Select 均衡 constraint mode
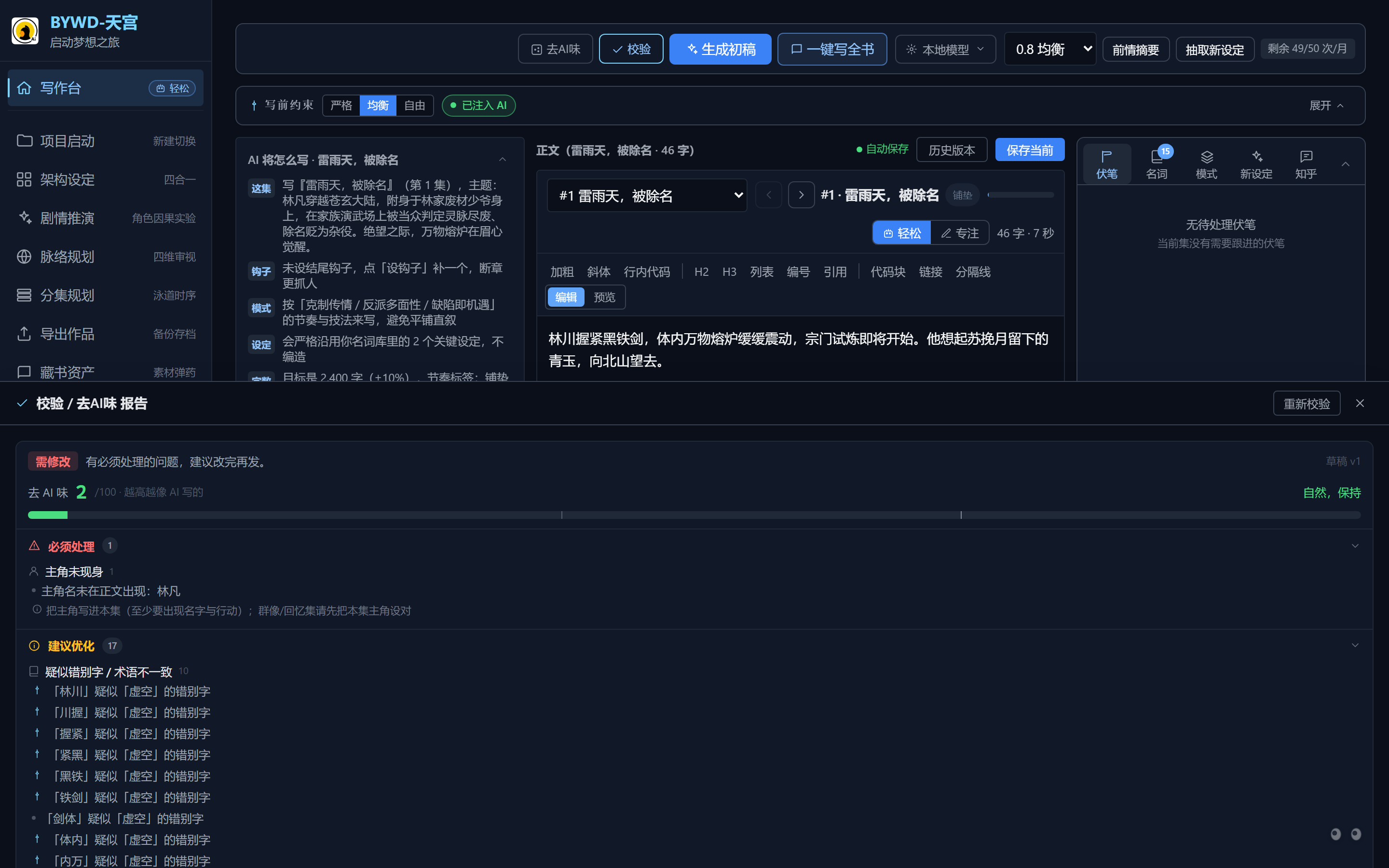 pos(378,106)
